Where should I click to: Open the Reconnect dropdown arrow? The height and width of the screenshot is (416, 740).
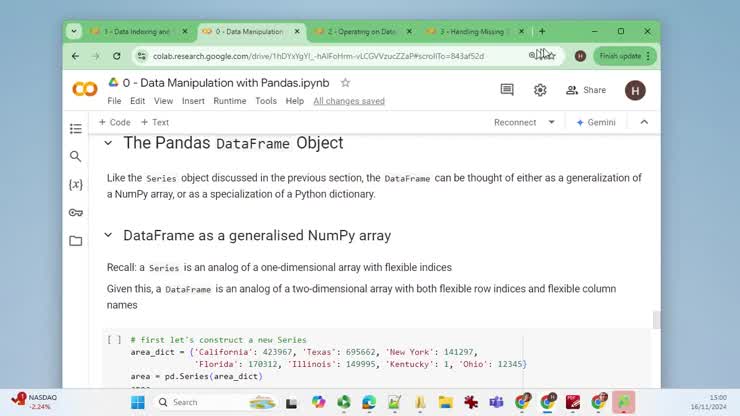tap(551, 122)
